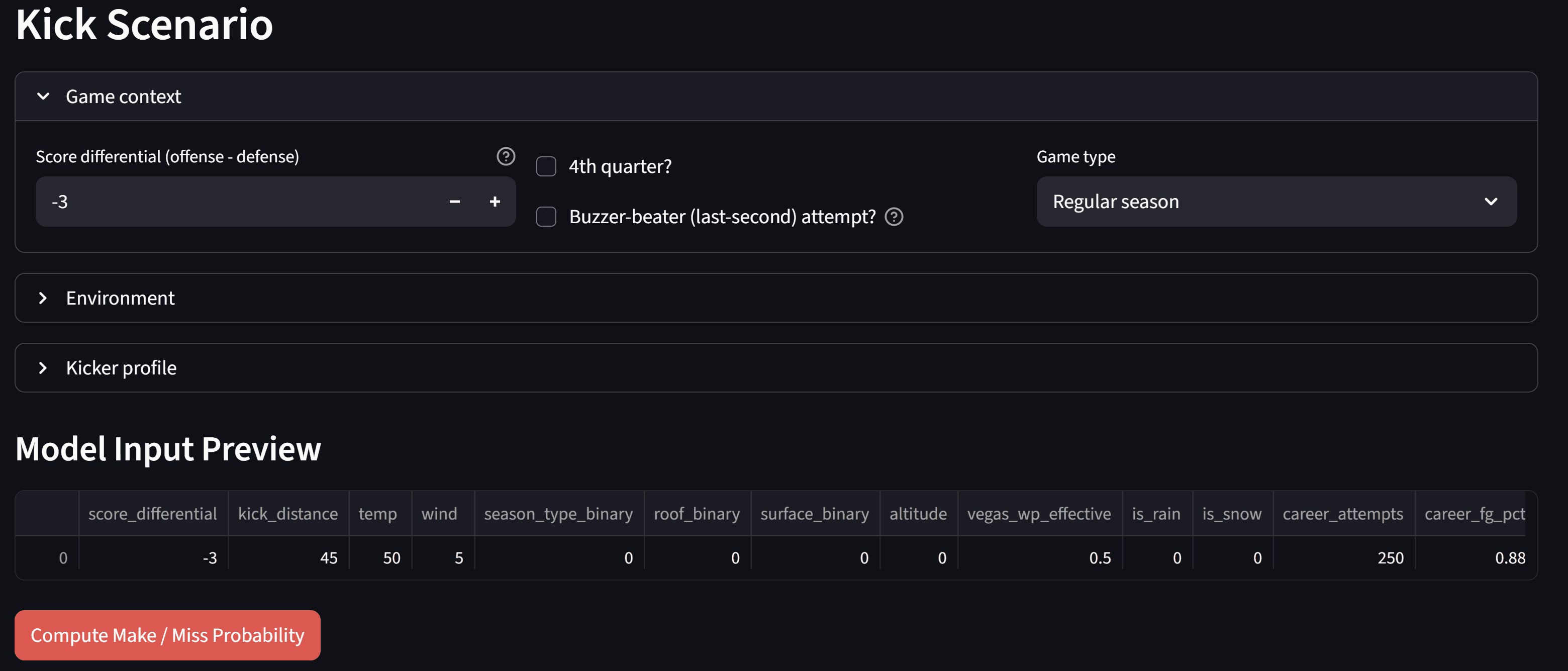The image size is (1568, 671).
Task: Click Compute Make / Miss Probability button
Action: [167, 635]
